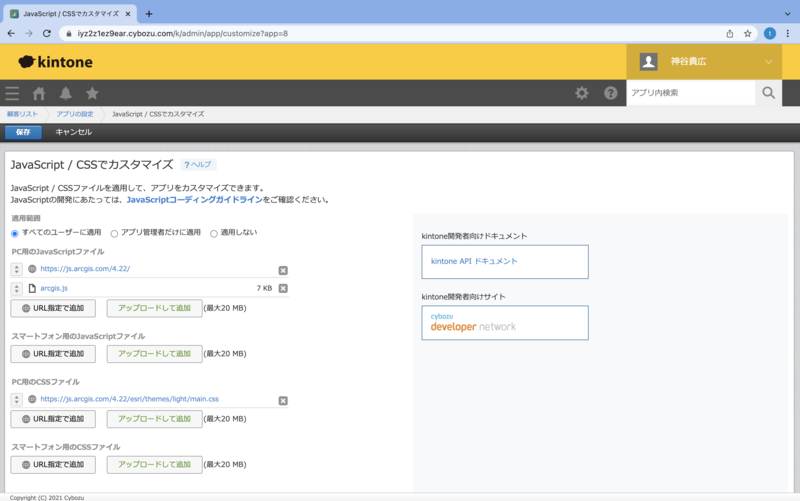Open favorites star icon in toolbar
The image size is (800, 501).
pyautogui.click(x=92, y=93)
